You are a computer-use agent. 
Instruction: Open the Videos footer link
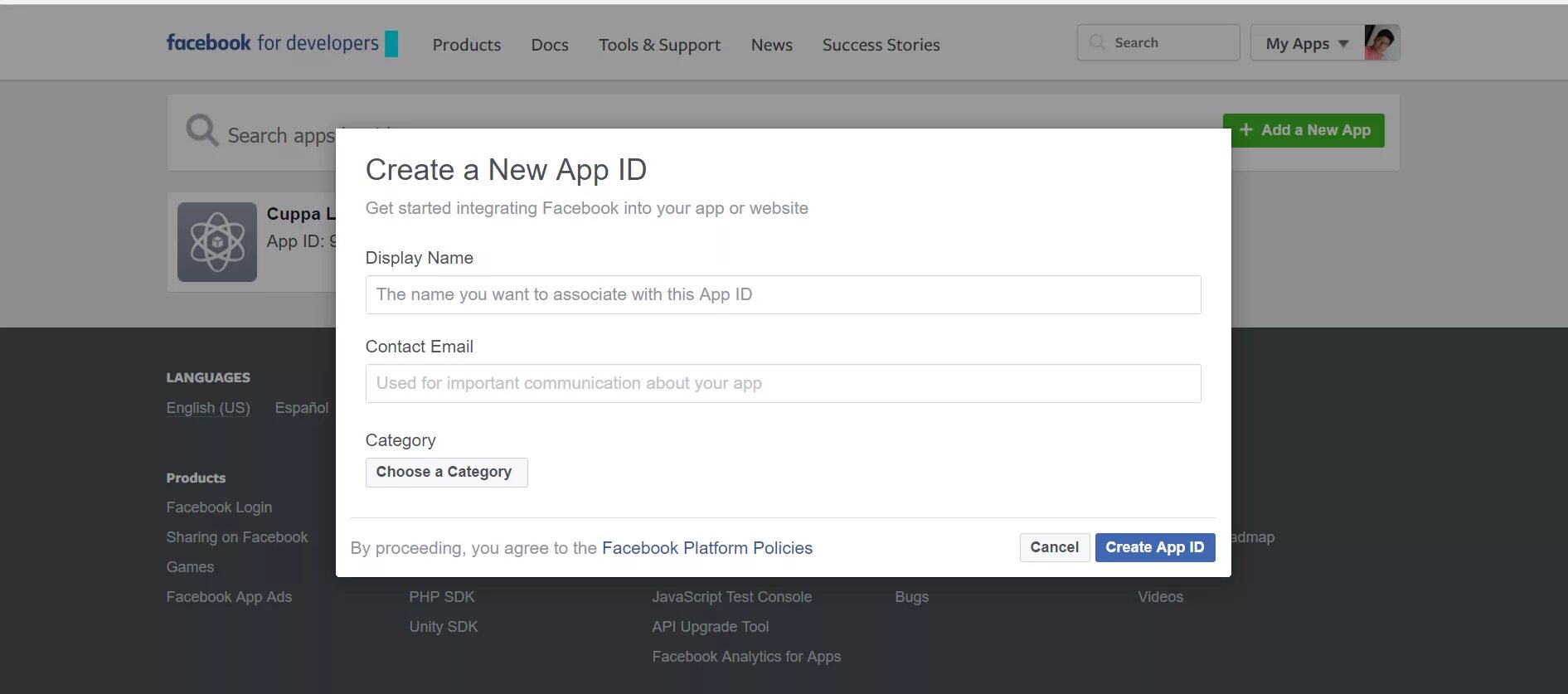[x=1161, y=597]
